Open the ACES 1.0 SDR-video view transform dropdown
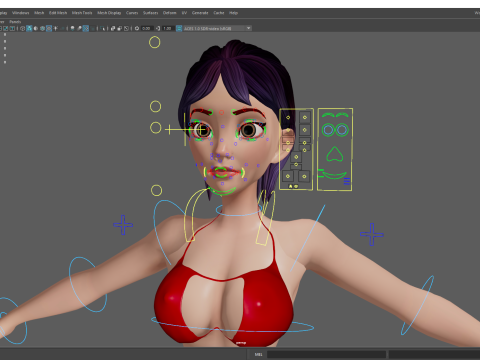Screen dimensions: 480x360 coord(217,28)
